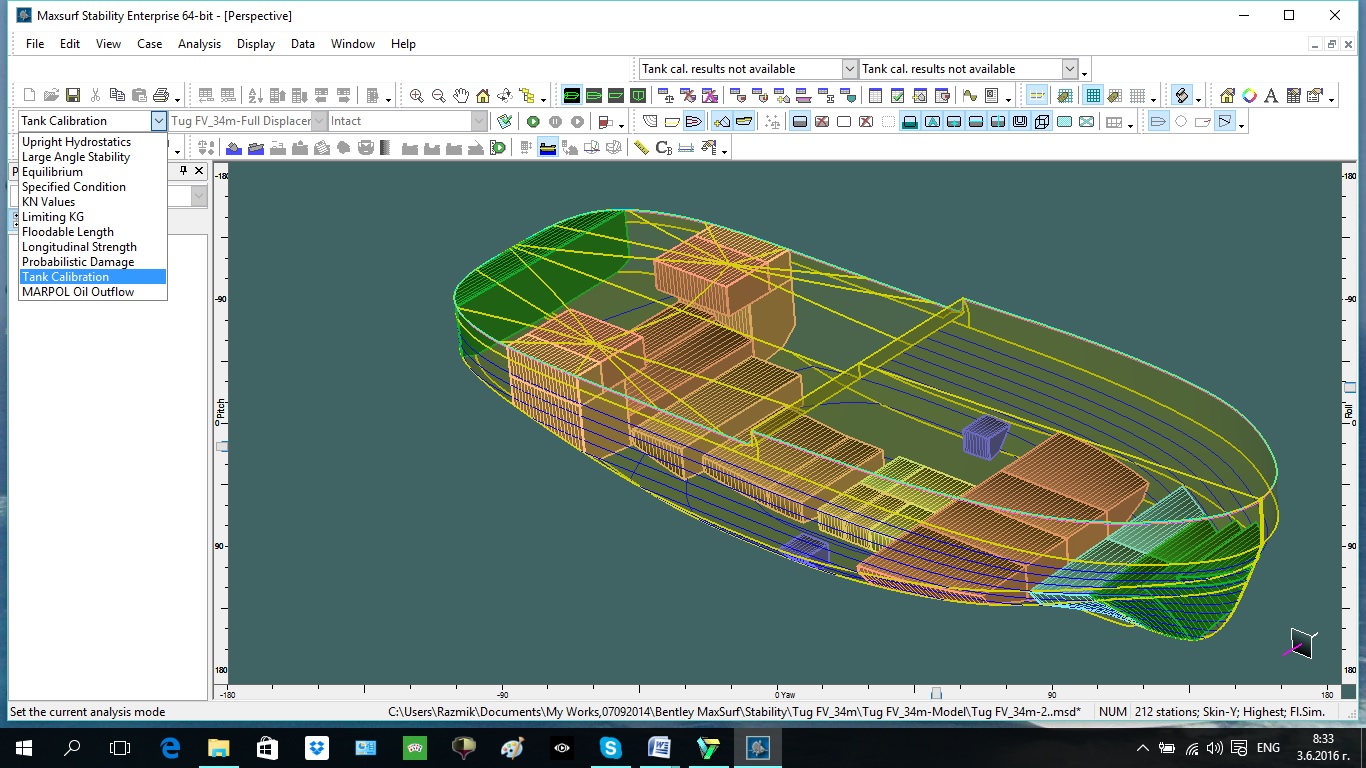Click the Print icon in toolbar
Image resolution: width=1366 pixels, height=768 pixels.
[x=160, y=96]
